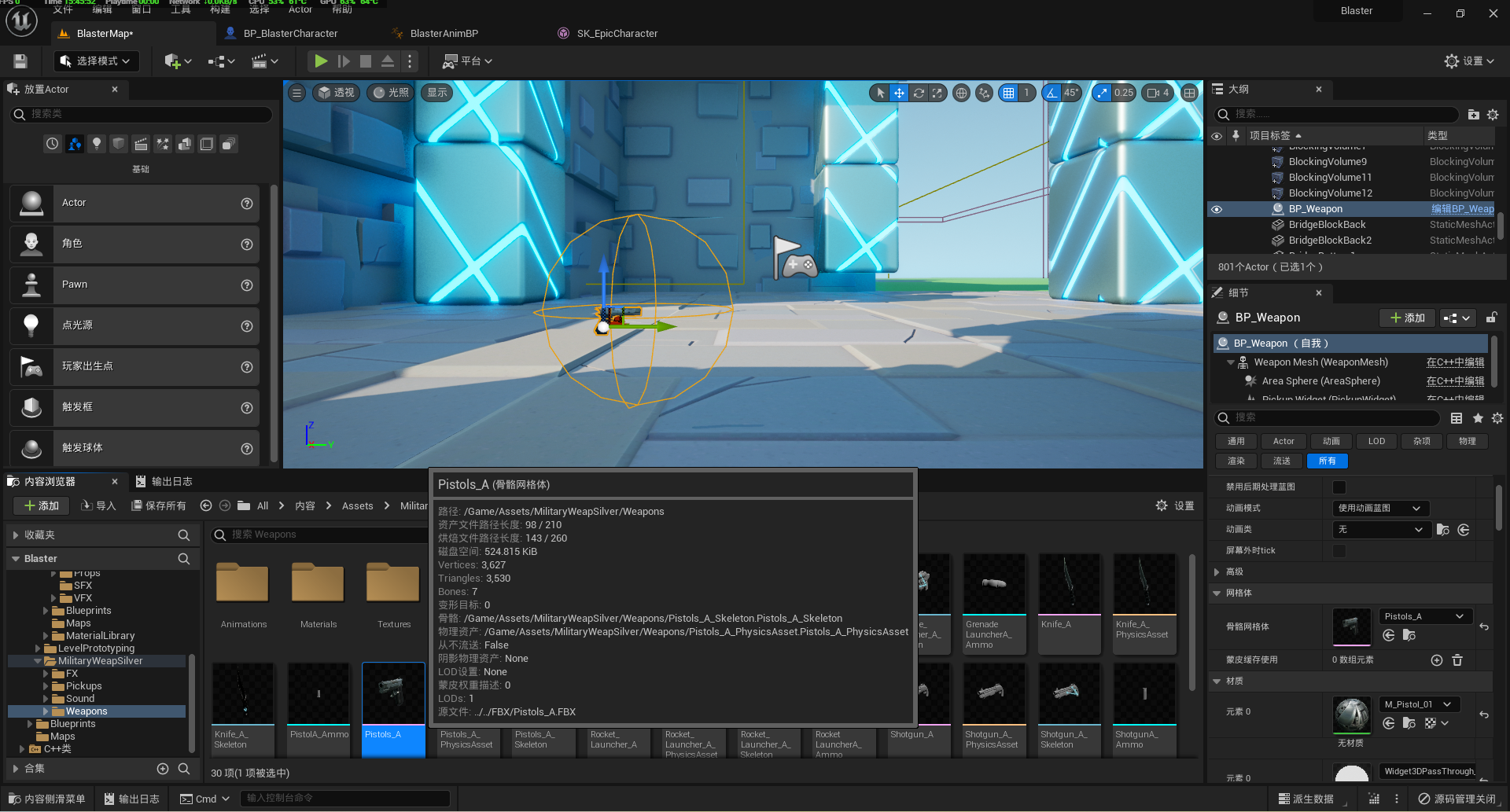1510x812 pixels.
Task: Toggle grid snapping in the viewport
Action: pos(1009,93)
